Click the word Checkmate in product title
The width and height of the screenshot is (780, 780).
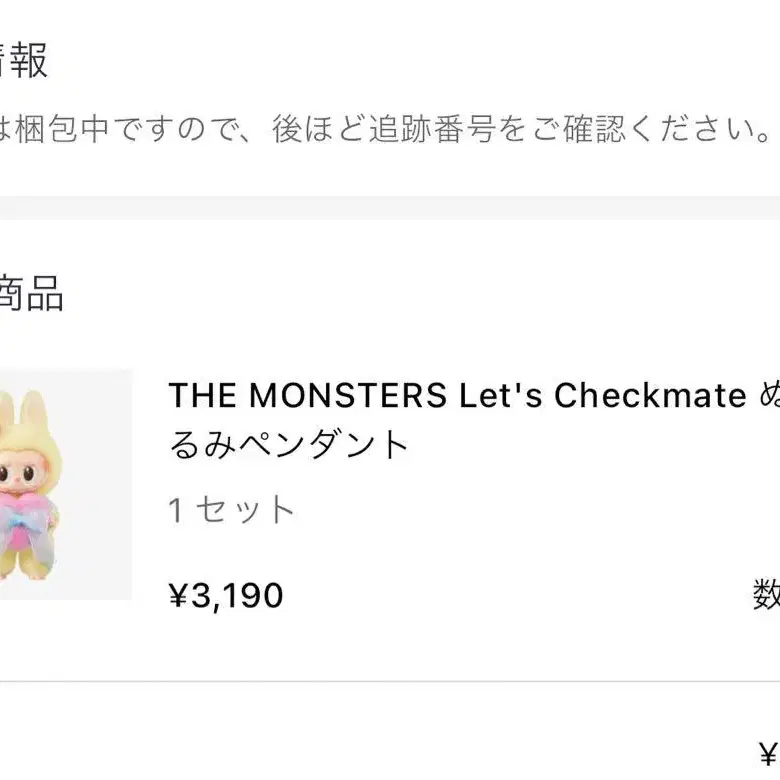(650, 395)
